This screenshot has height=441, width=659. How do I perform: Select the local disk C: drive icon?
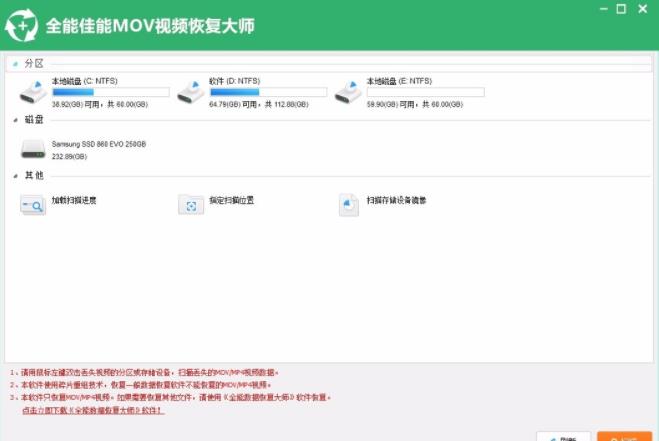click(x=34, y=93)
